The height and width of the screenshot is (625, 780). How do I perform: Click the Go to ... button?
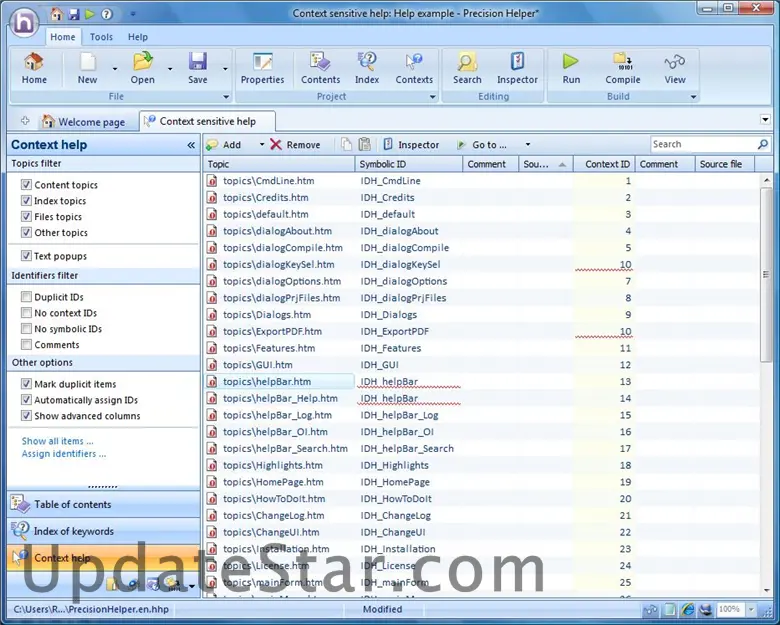[482, 144]
